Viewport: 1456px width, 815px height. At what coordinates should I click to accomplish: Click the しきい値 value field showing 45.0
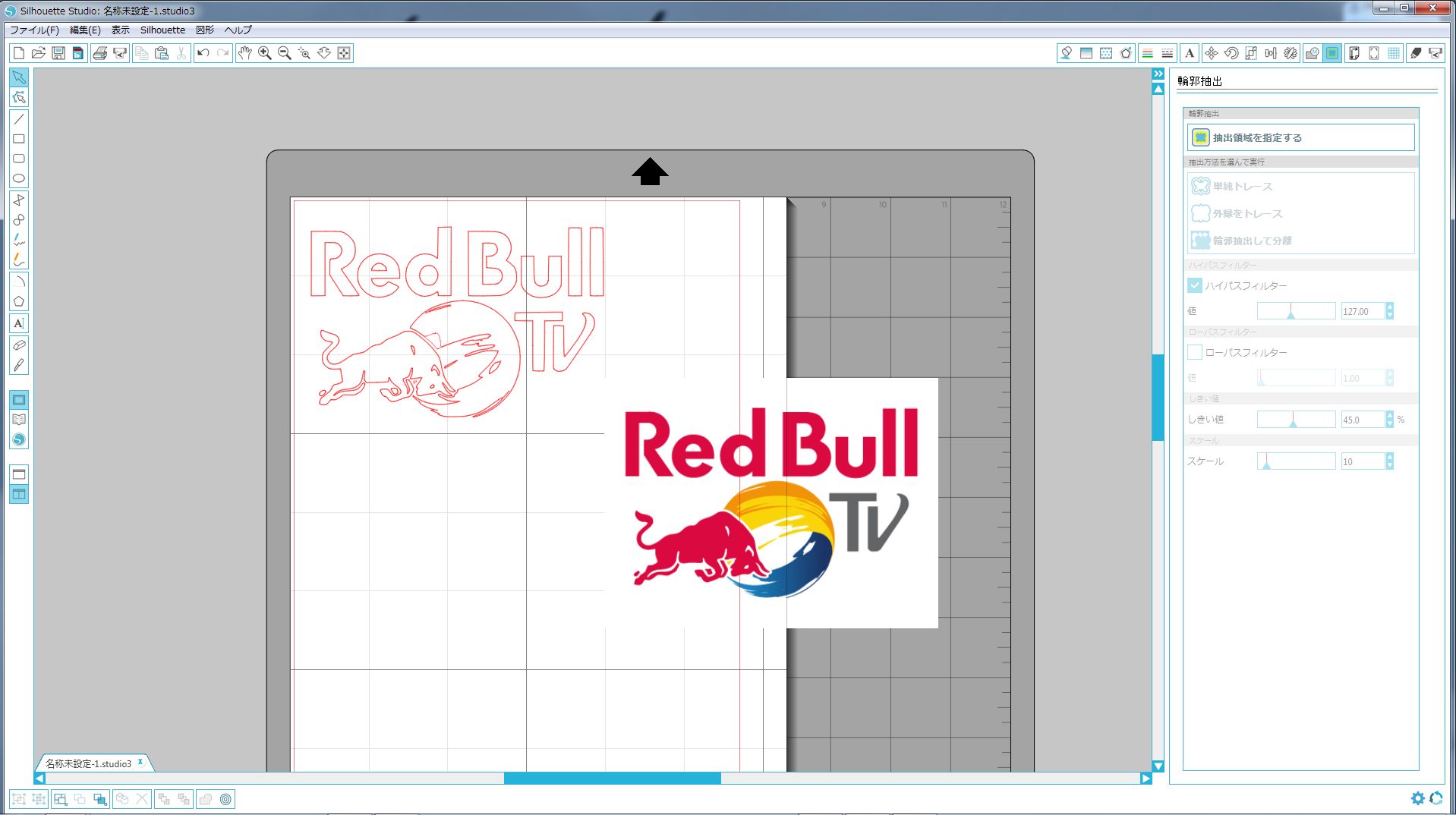click(1363, 420)
